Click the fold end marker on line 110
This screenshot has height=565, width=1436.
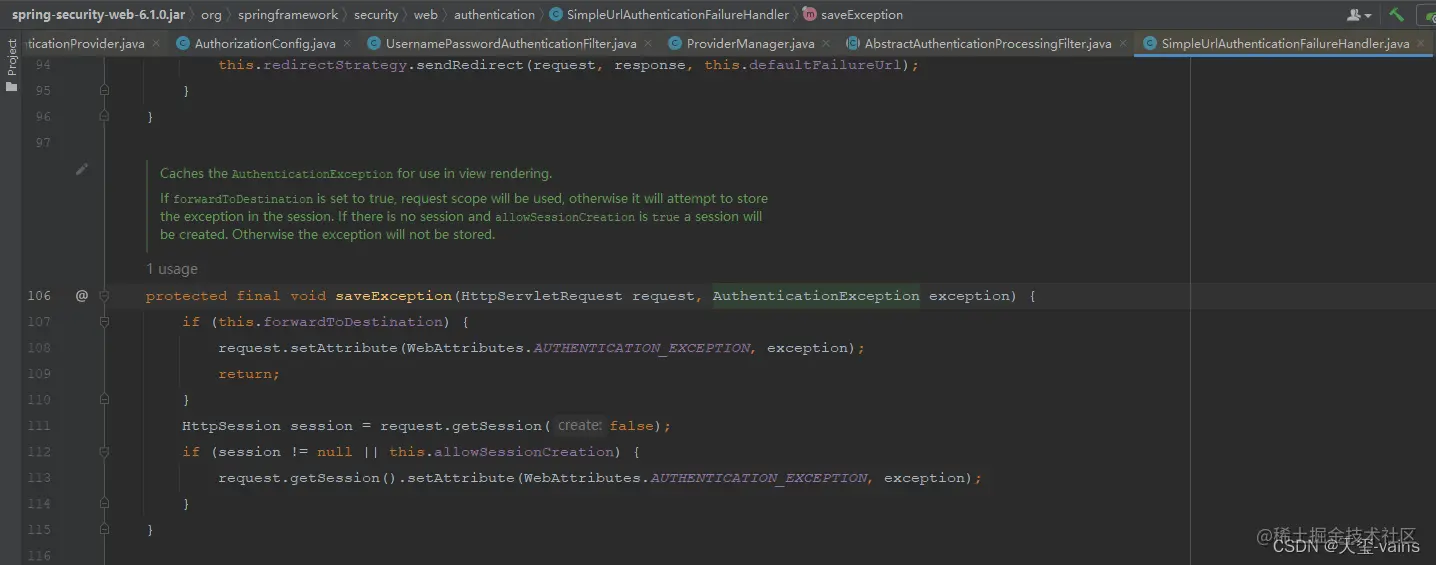[x=104, y=400]
